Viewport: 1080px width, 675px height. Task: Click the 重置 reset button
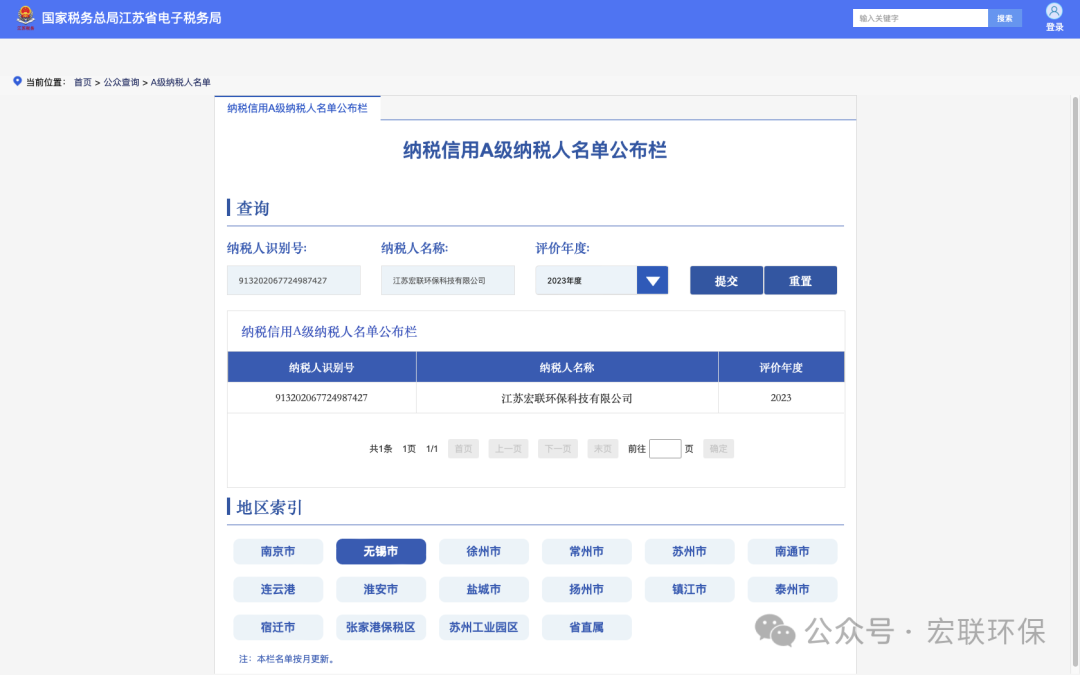(x=800, y=280)
